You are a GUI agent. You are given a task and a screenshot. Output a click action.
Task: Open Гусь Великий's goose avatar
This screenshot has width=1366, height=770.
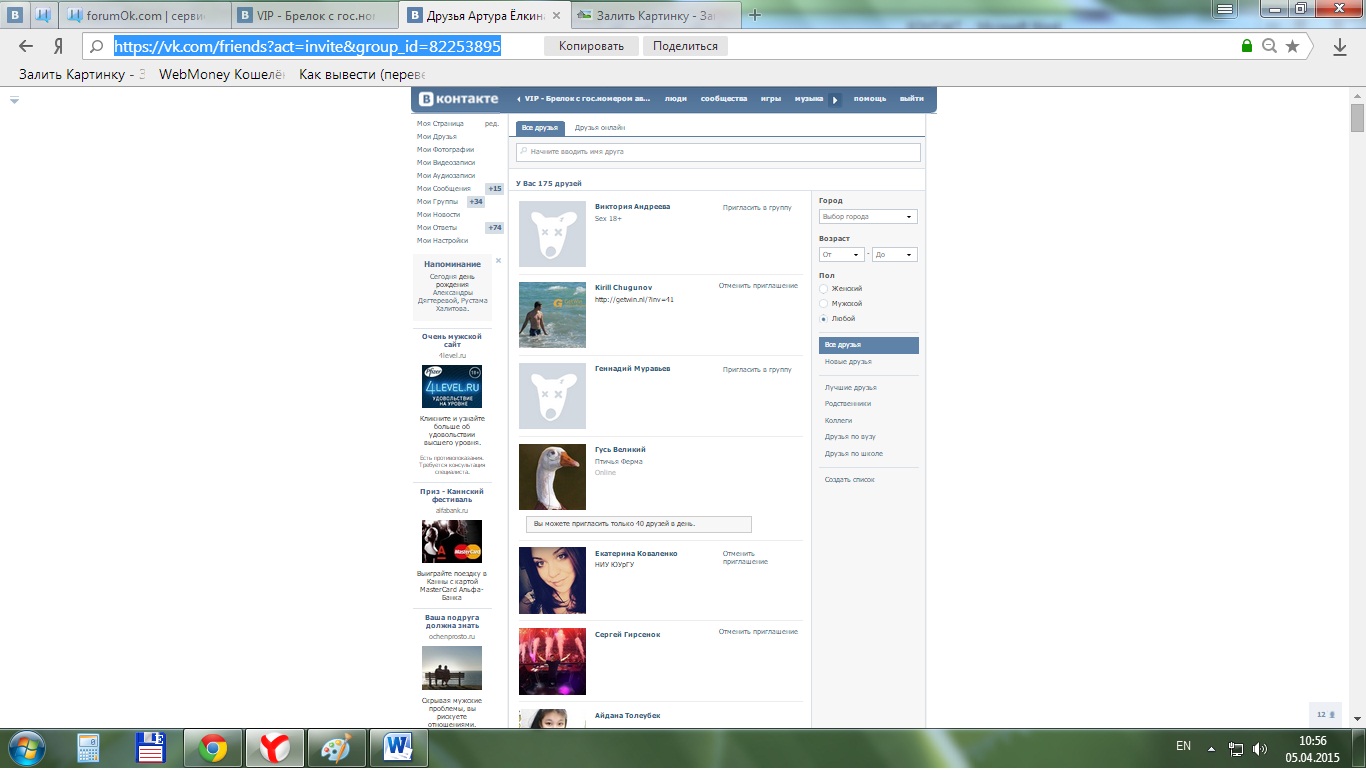coord(552,477)
